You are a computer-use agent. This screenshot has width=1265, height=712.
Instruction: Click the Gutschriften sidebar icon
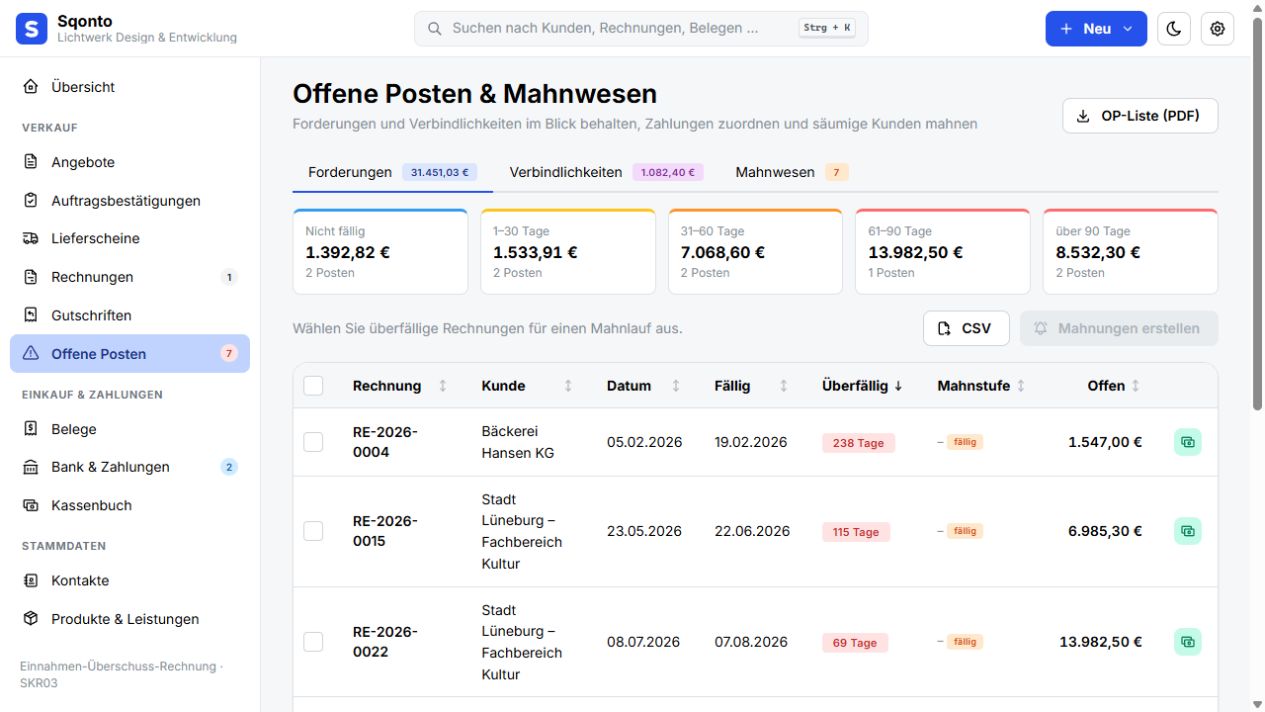31,315
